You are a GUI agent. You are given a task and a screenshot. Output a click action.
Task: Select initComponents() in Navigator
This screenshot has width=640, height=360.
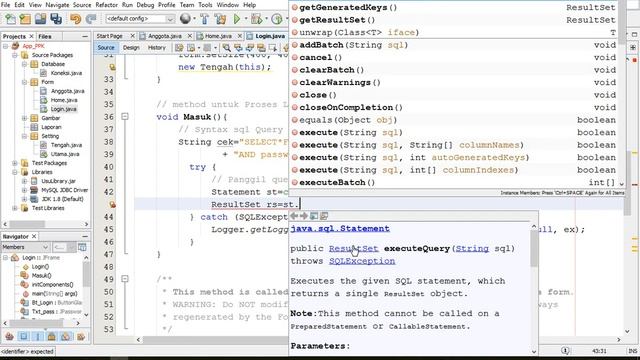click(x=52, y=284)
